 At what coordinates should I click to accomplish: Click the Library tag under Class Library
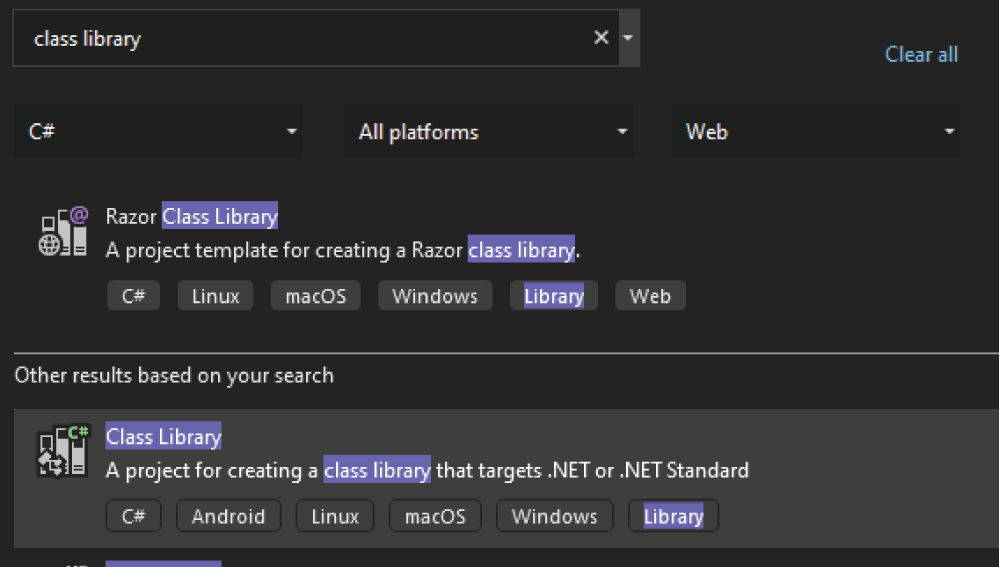click(673, 516)
